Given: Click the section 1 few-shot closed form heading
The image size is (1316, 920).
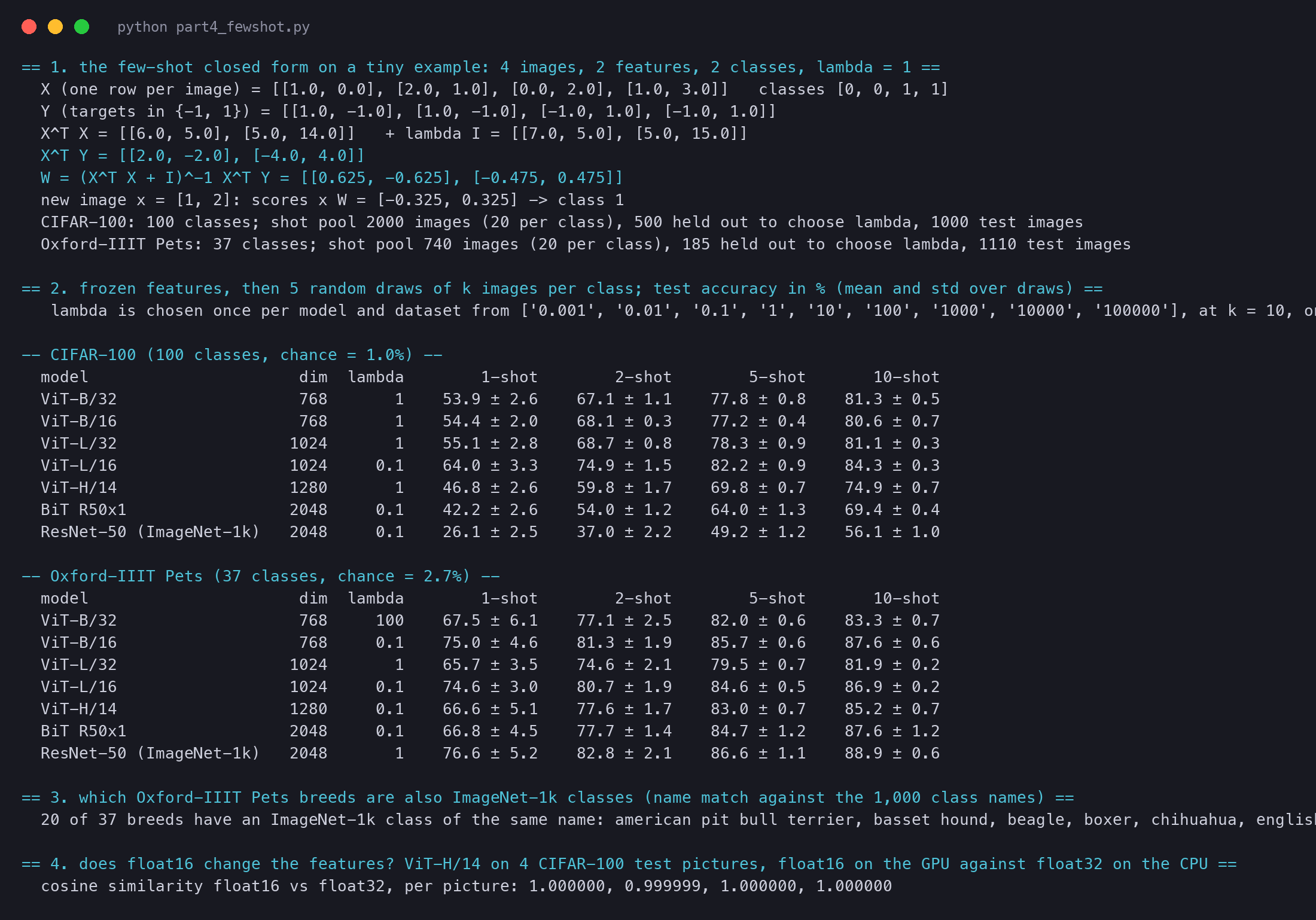Looking at the screenshot, I should pos(481,67).
